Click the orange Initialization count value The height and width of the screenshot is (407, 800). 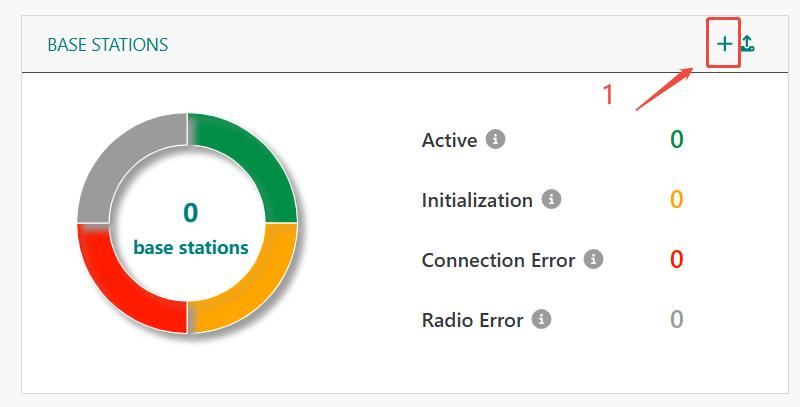[677, 199]
